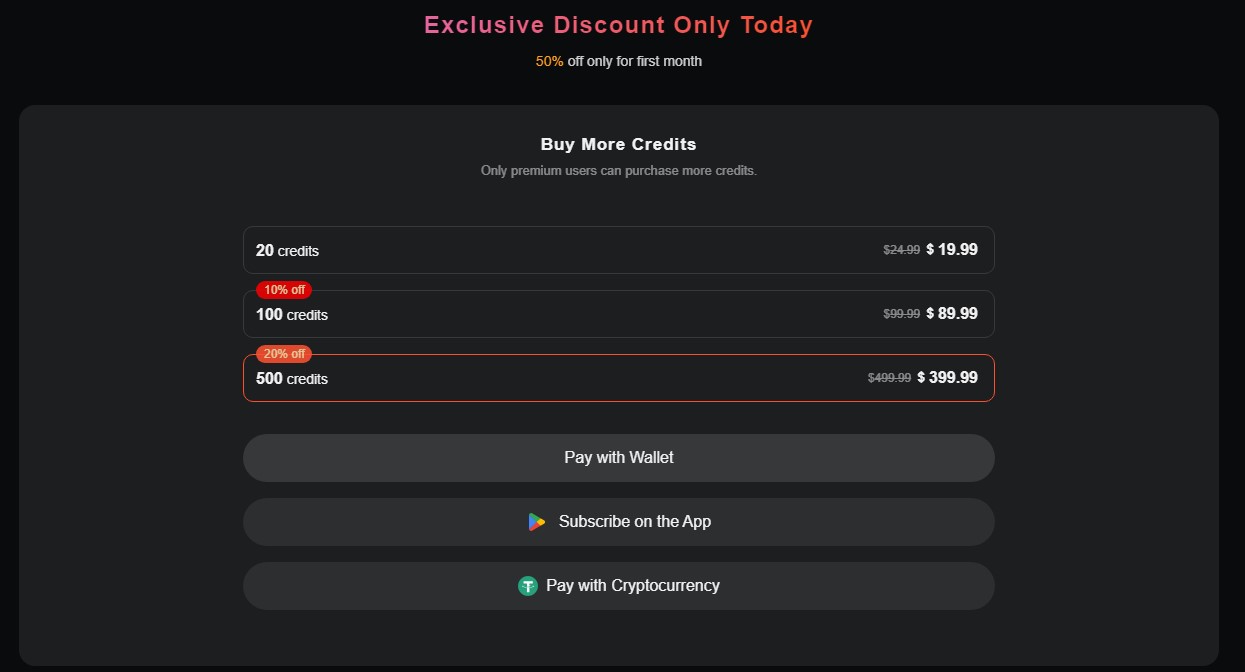Click the Exclusive Discount Only Today heading
The image size is (1245, 672).
(618, 26)
